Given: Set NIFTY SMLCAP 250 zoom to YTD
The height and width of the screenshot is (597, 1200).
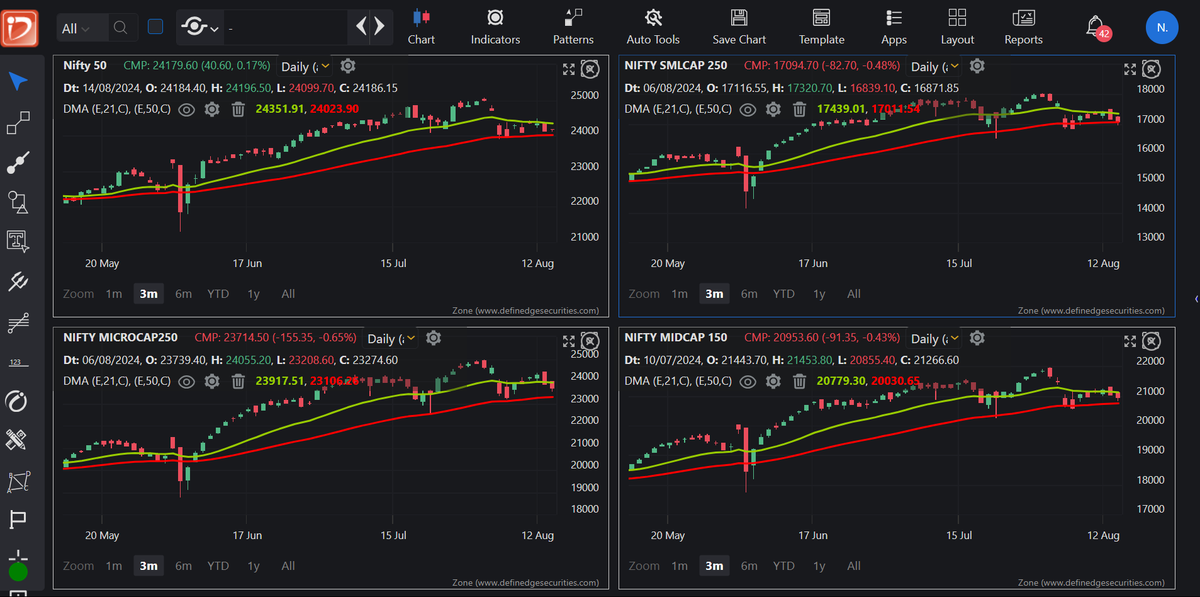Looking at the screenshot, I should [784, 294].
